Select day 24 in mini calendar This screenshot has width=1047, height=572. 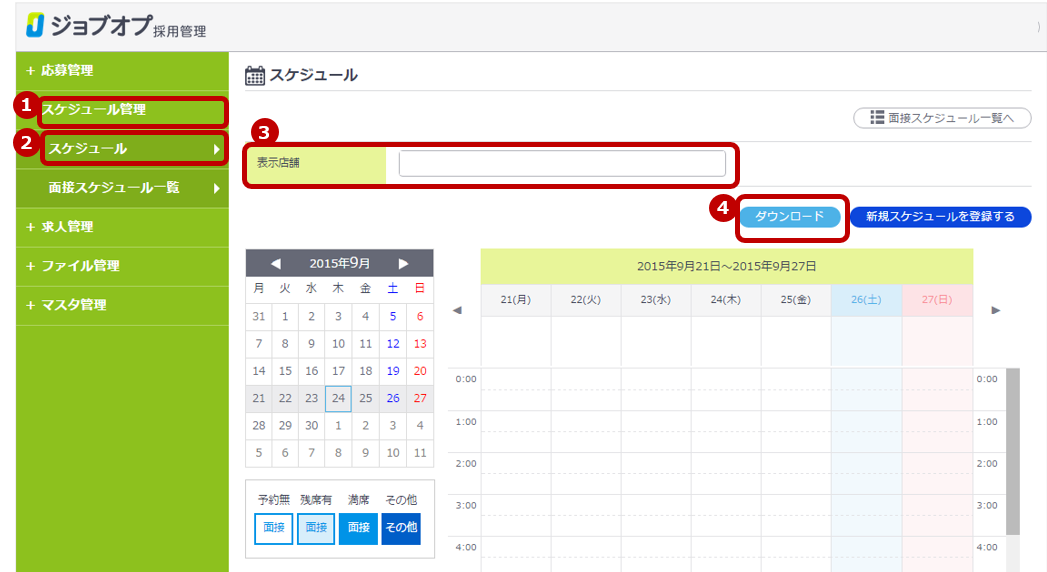pyautogui.click(x=338, y=398)
